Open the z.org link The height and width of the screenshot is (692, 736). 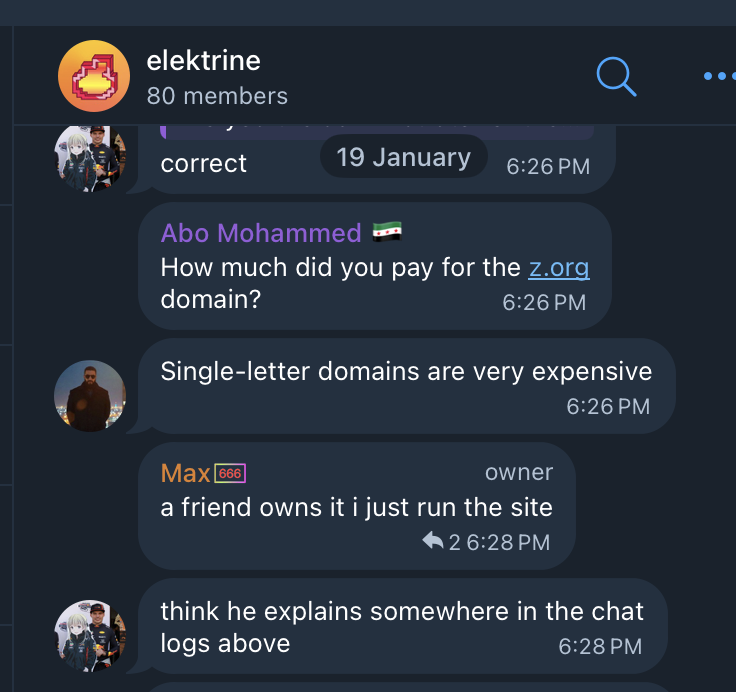pyautogui.click(x=558, y=267)
